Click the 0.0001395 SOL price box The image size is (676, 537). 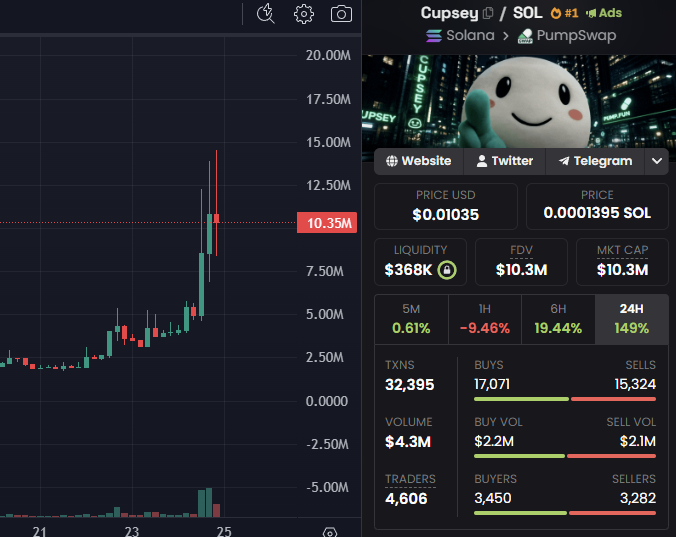pos(597,206)
